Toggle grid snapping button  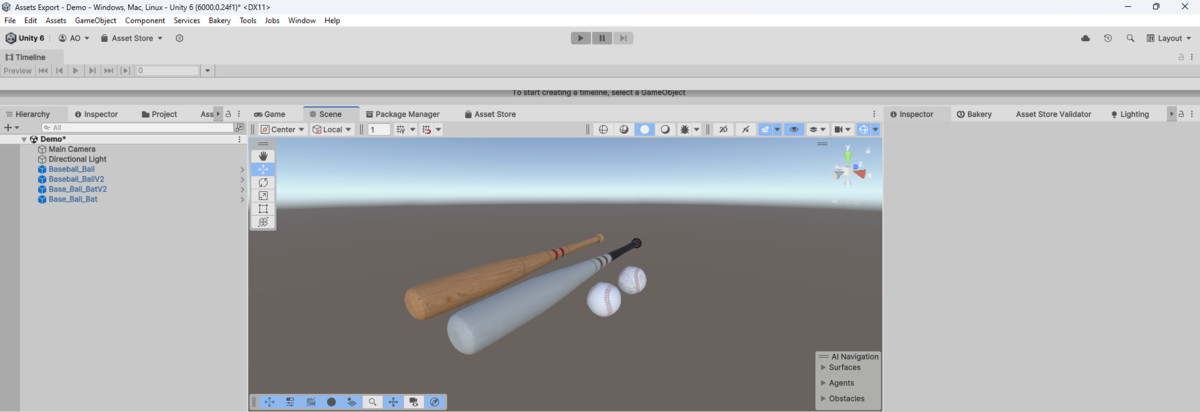[x=427, y=129]
